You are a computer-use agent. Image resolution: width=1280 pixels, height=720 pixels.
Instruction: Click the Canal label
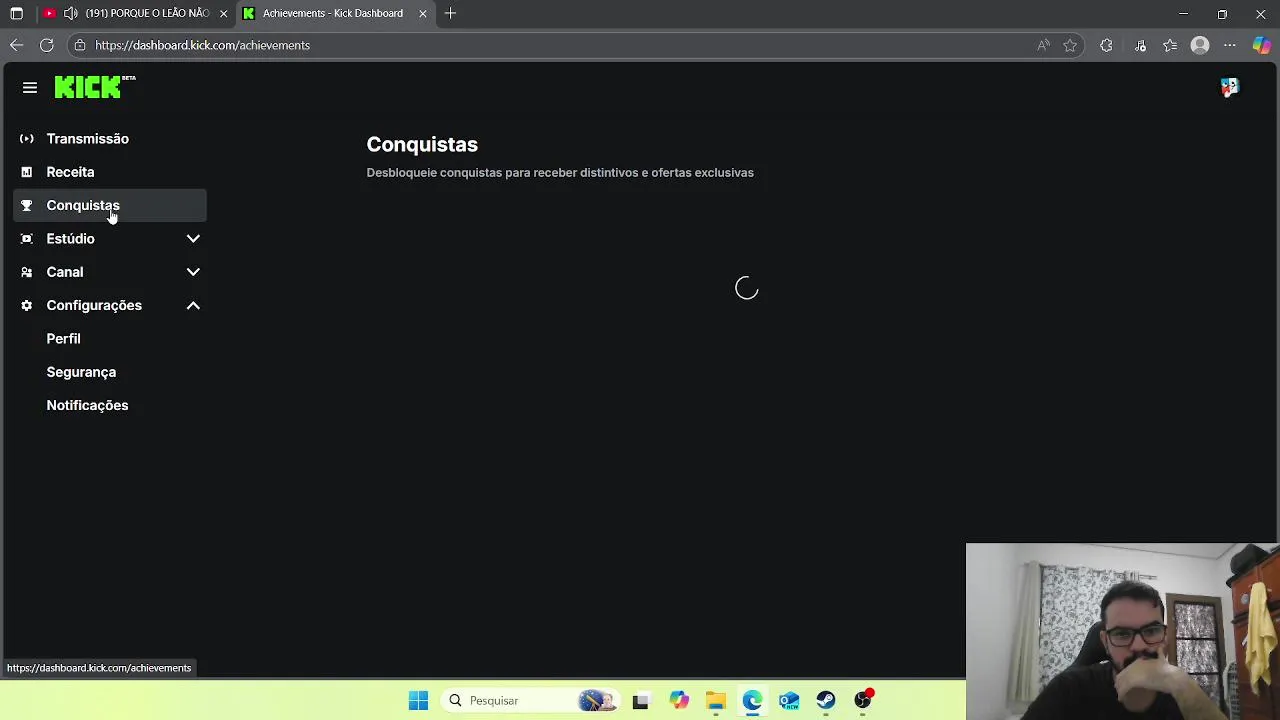(x=65, y=272)
